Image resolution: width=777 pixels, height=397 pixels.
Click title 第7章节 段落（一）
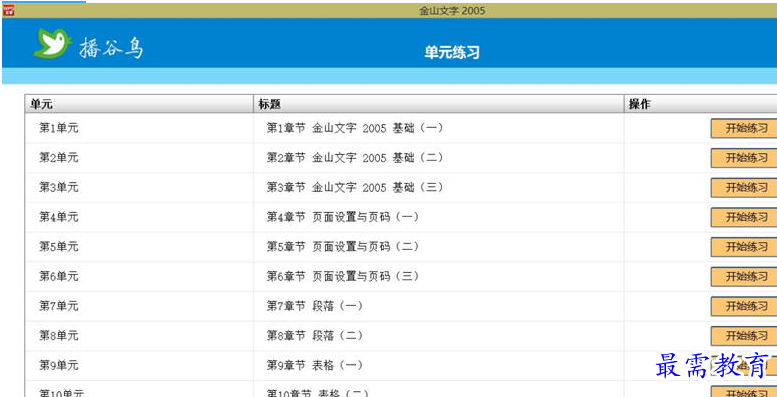[315, 306]
